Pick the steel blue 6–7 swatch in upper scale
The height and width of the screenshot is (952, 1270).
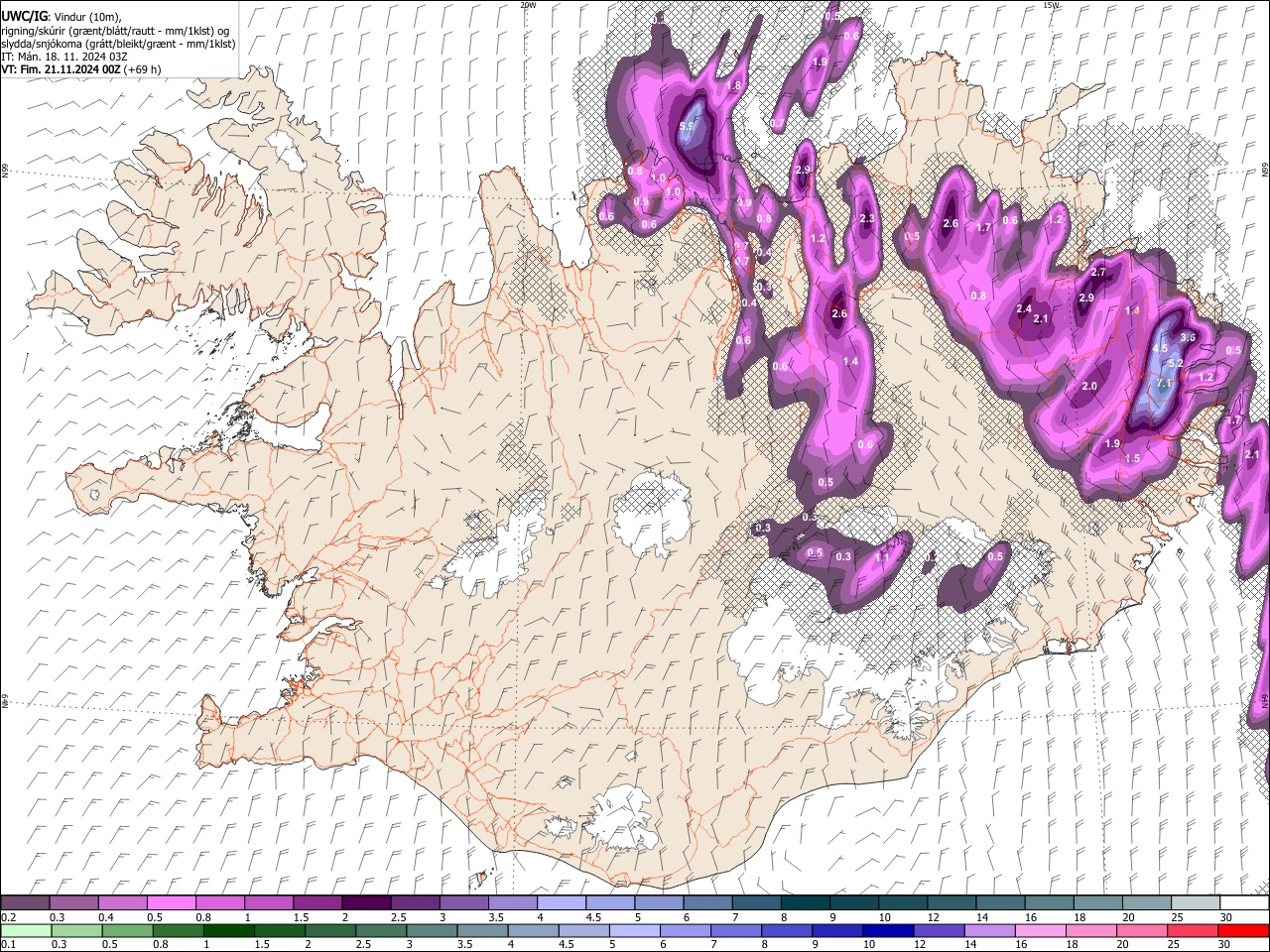(708, 902)
